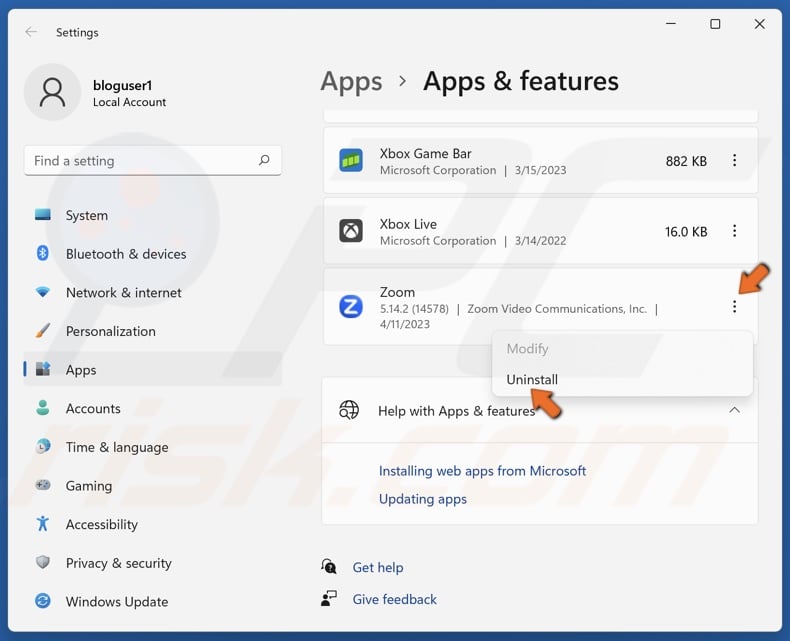Image resolution: width=790 pixels, height=641 pixels.
Task: Click the Xbox Live app icon
Action: point(351,231)
